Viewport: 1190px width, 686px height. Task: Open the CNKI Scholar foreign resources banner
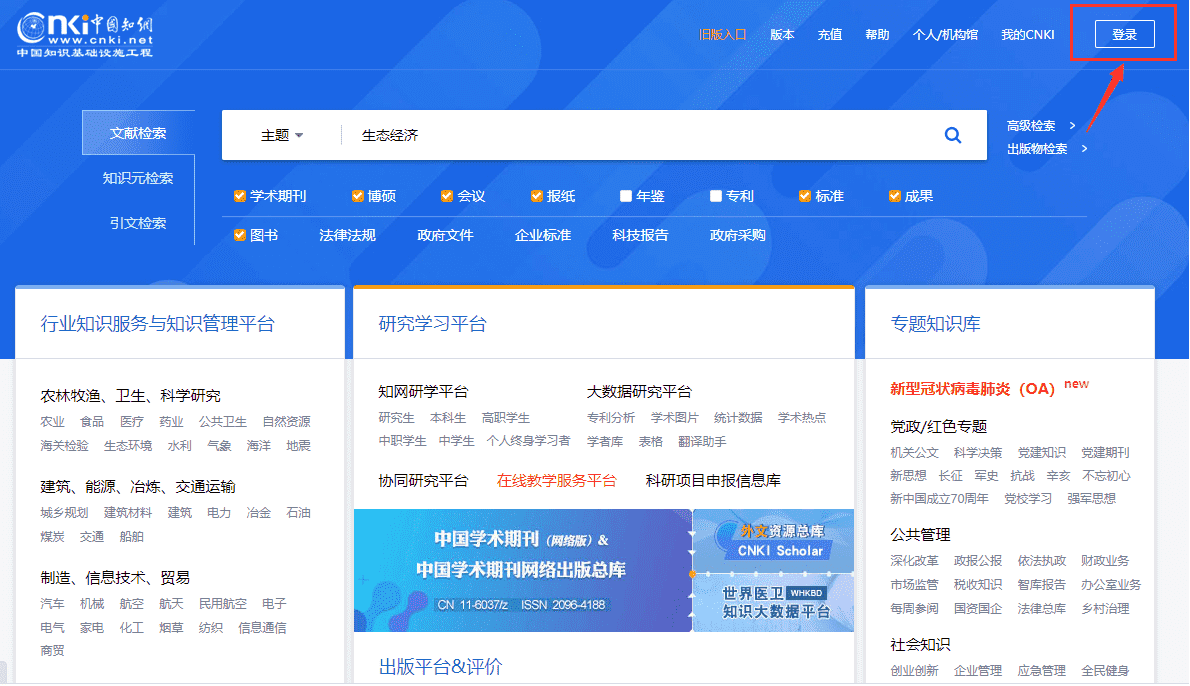(774, 541)
